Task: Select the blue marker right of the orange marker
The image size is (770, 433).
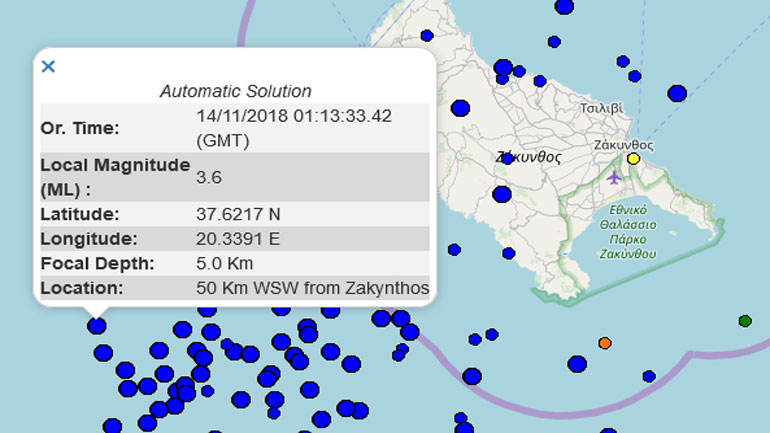Action: (649, 376)
